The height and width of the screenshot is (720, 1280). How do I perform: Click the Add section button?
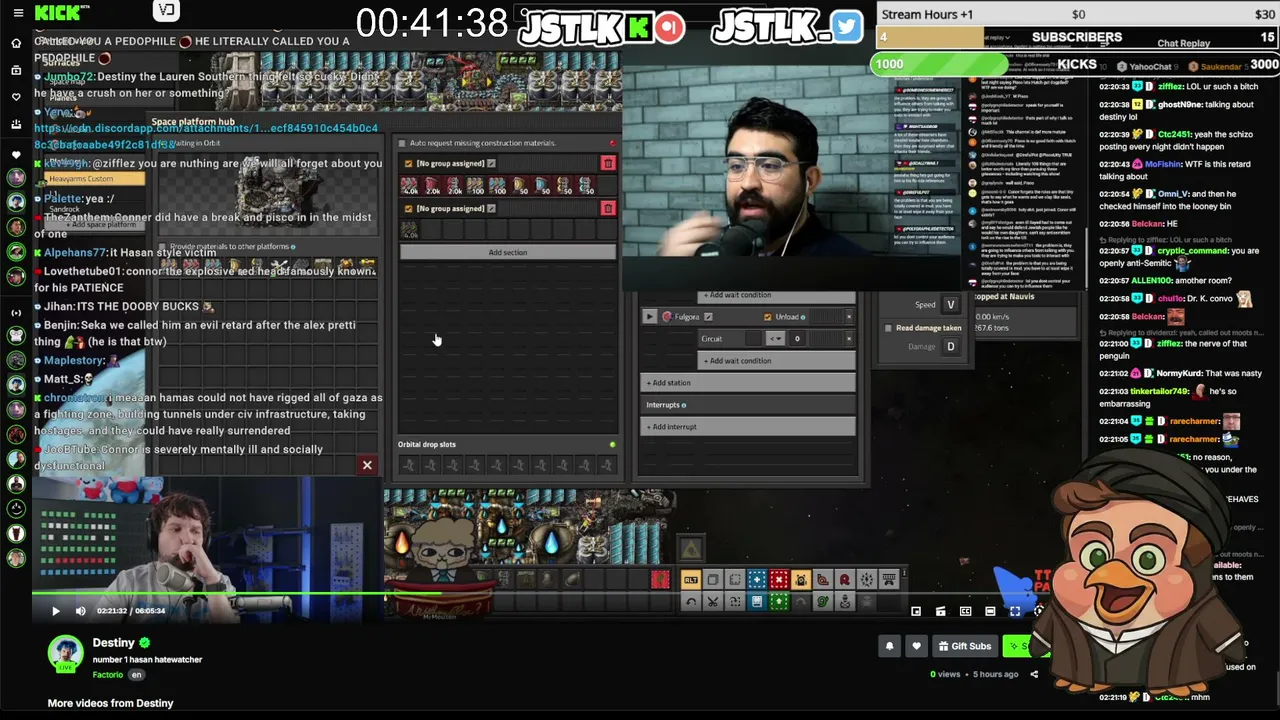click(x=508, y=252)
